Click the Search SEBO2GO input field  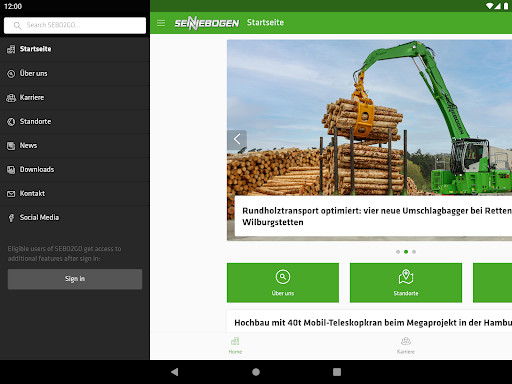75,25
